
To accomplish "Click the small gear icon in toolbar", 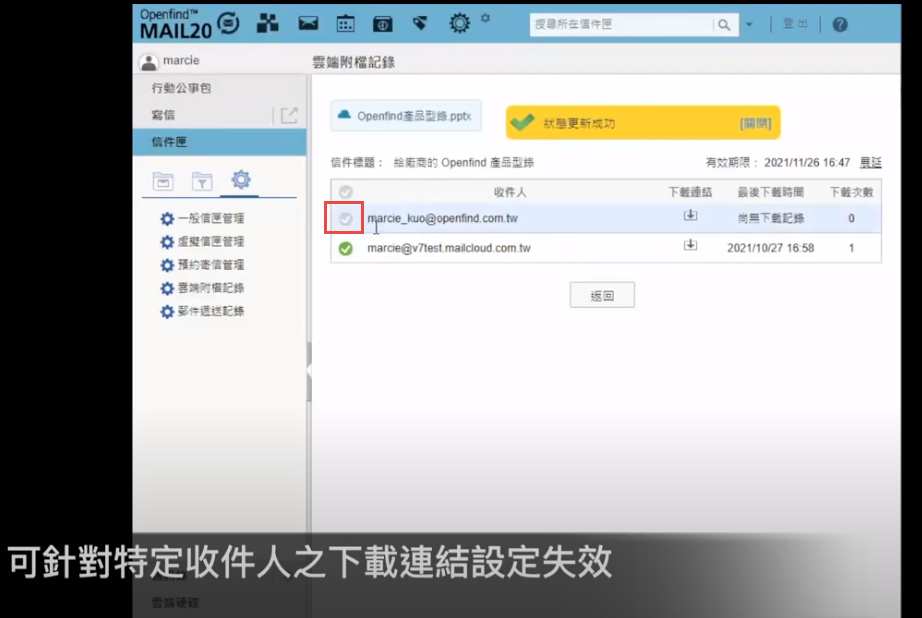I will tap(485, 18).
